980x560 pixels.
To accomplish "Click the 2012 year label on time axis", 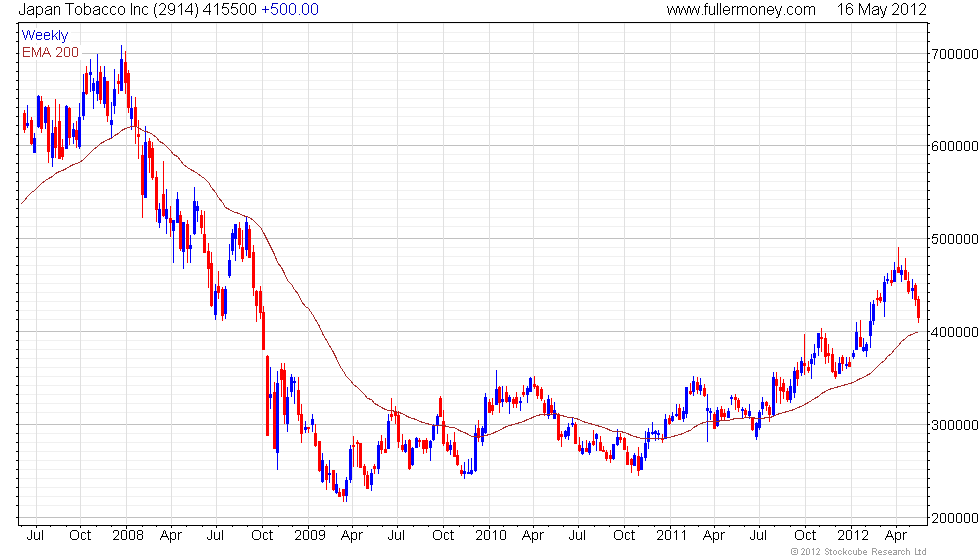I will [x=853, y=535].
